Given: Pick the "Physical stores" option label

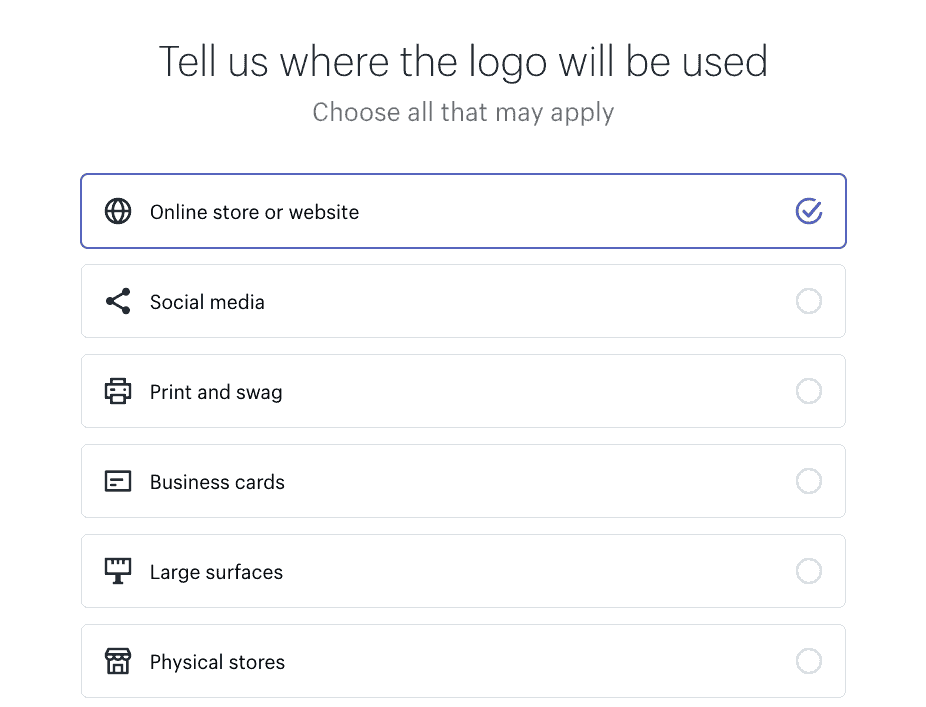Looking at the screenshot, I should pyautogui.click(x=217, y=662).
